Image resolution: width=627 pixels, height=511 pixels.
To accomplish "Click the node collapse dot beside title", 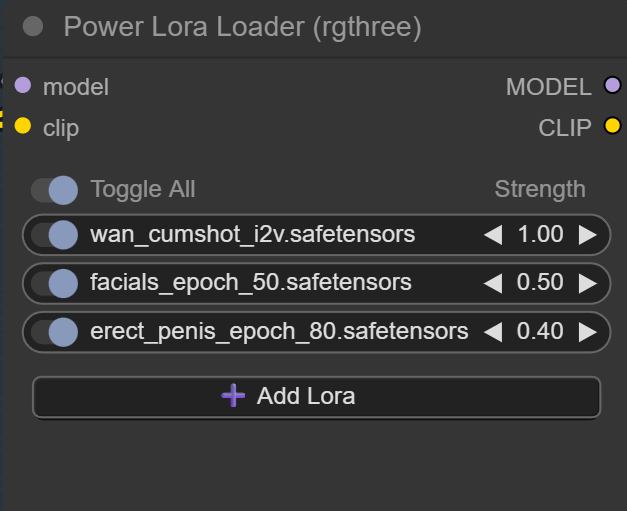I will pyautogui.click(x=33, y=26).
